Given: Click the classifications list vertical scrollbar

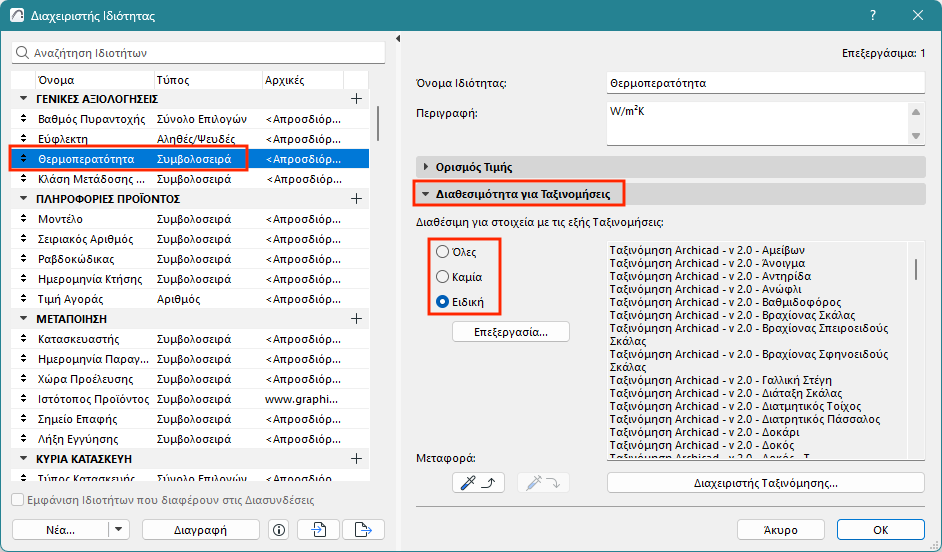Looking at the screenshot, I should pos(916,269).
